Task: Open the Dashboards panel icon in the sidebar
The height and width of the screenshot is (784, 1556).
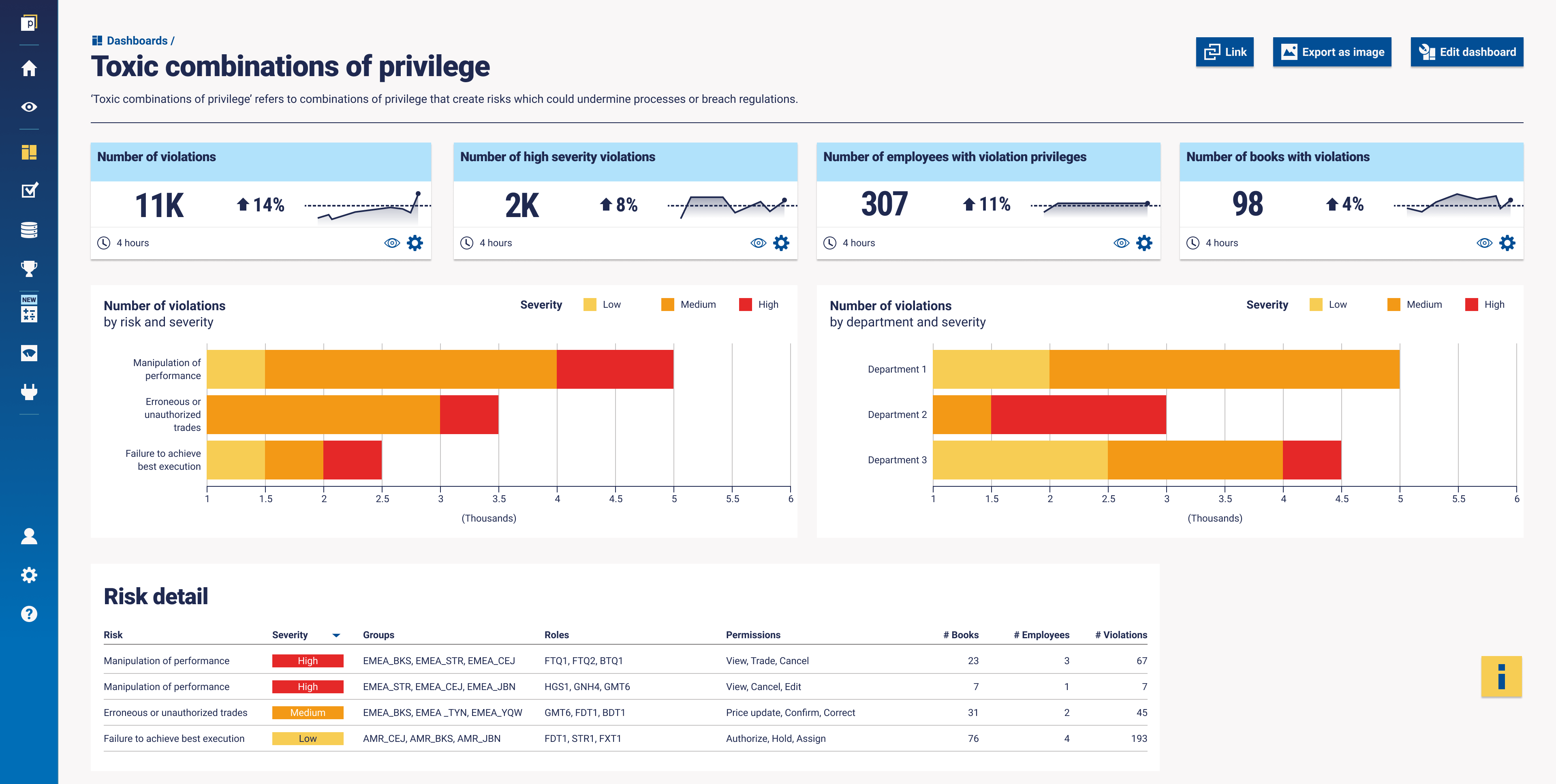Action: pos(29,152)
